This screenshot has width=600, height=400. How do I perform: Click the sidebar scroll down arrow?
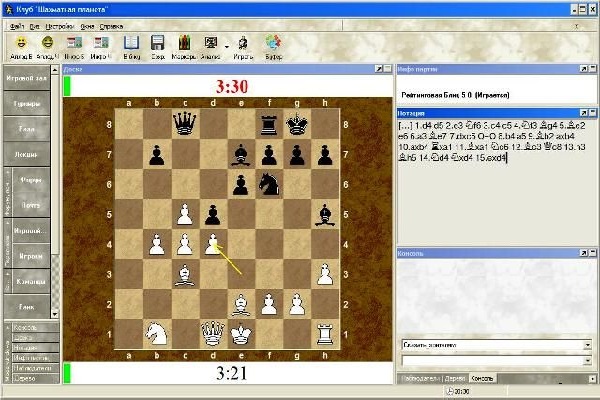55,314
